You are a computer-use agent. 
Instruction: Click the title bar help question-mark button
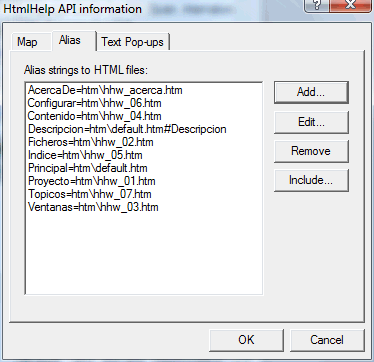(317, 6)
